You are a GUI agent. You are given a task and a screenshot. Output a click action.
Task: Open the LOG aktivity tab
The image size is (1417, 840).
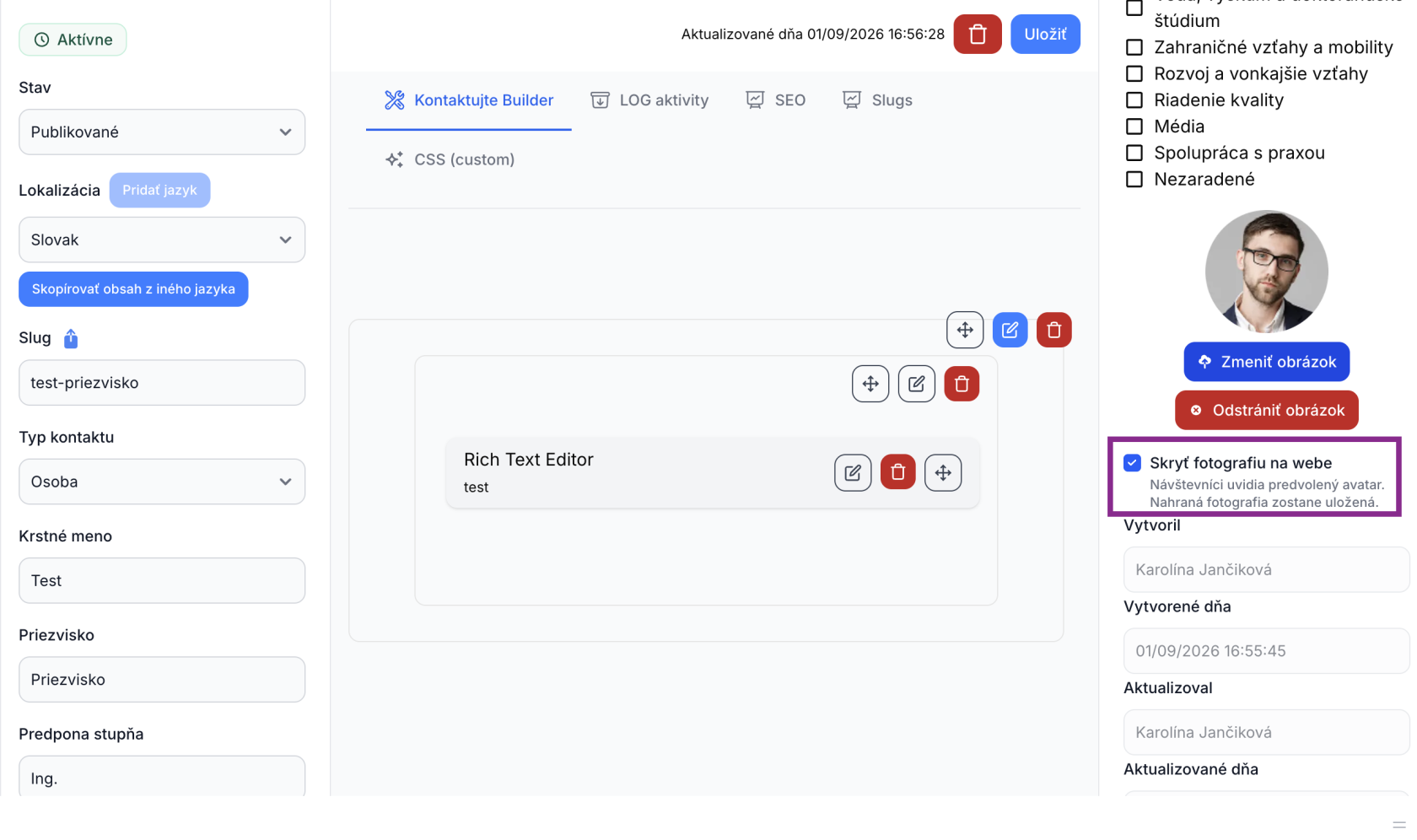coord(649,100)
